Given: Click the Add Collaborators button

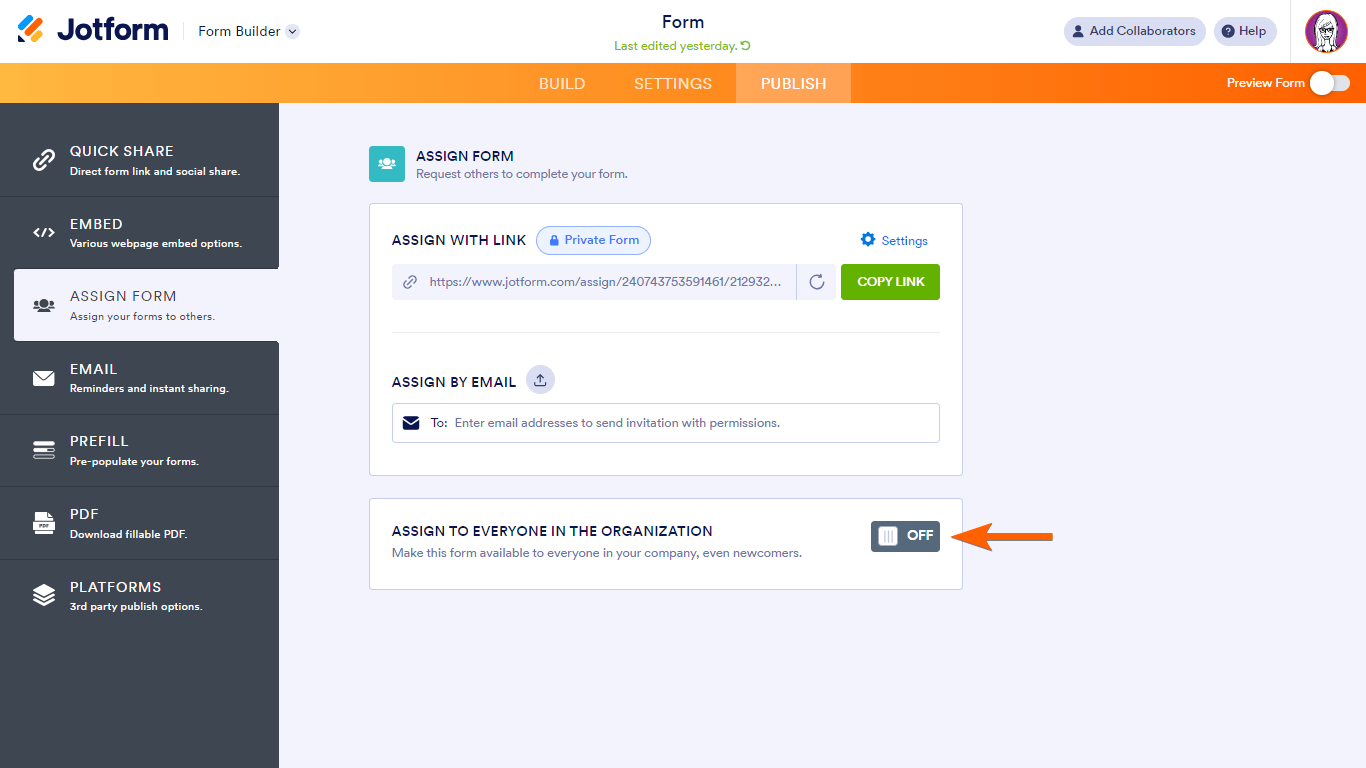Looking at the screenshot, I should (x=1134, y=31).
